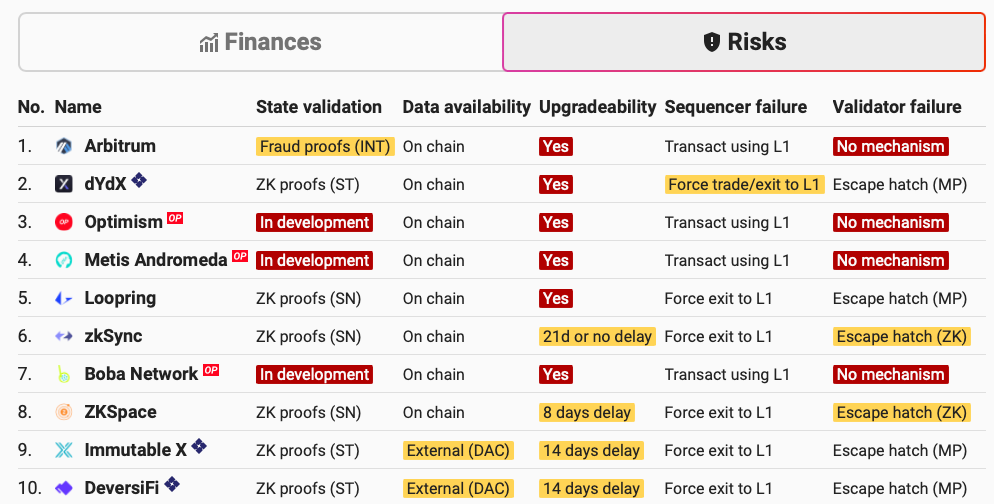Click the ZKSpace logo icon

[64, 412]
